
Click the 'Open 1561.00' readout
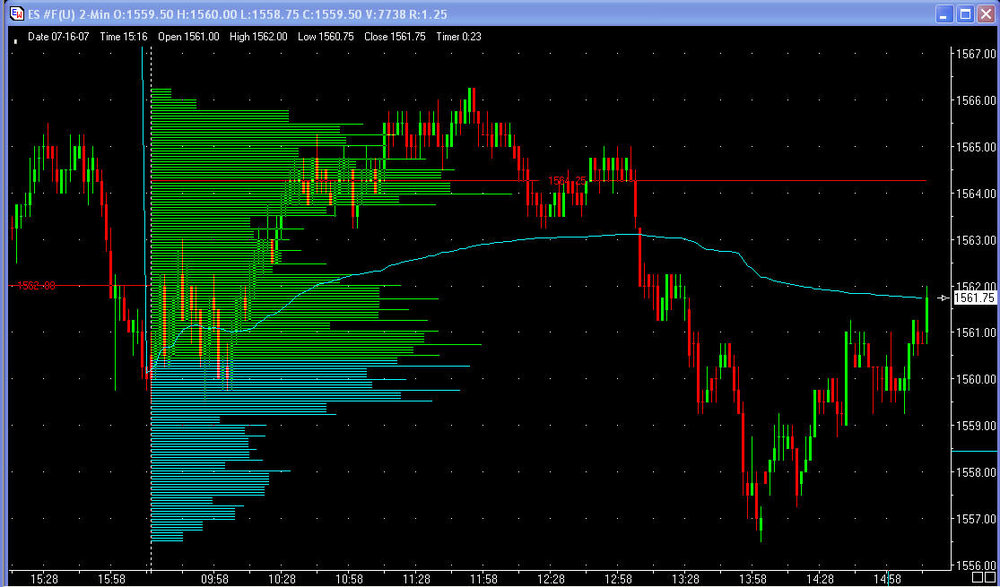[188, 36]
